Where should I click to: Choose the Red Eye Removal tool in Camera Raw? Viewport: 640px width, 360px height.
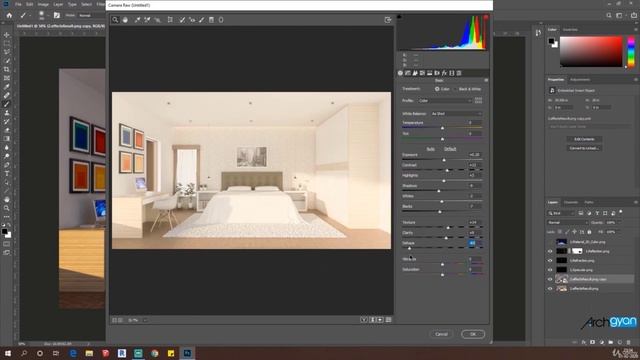[x=192, y=20]
